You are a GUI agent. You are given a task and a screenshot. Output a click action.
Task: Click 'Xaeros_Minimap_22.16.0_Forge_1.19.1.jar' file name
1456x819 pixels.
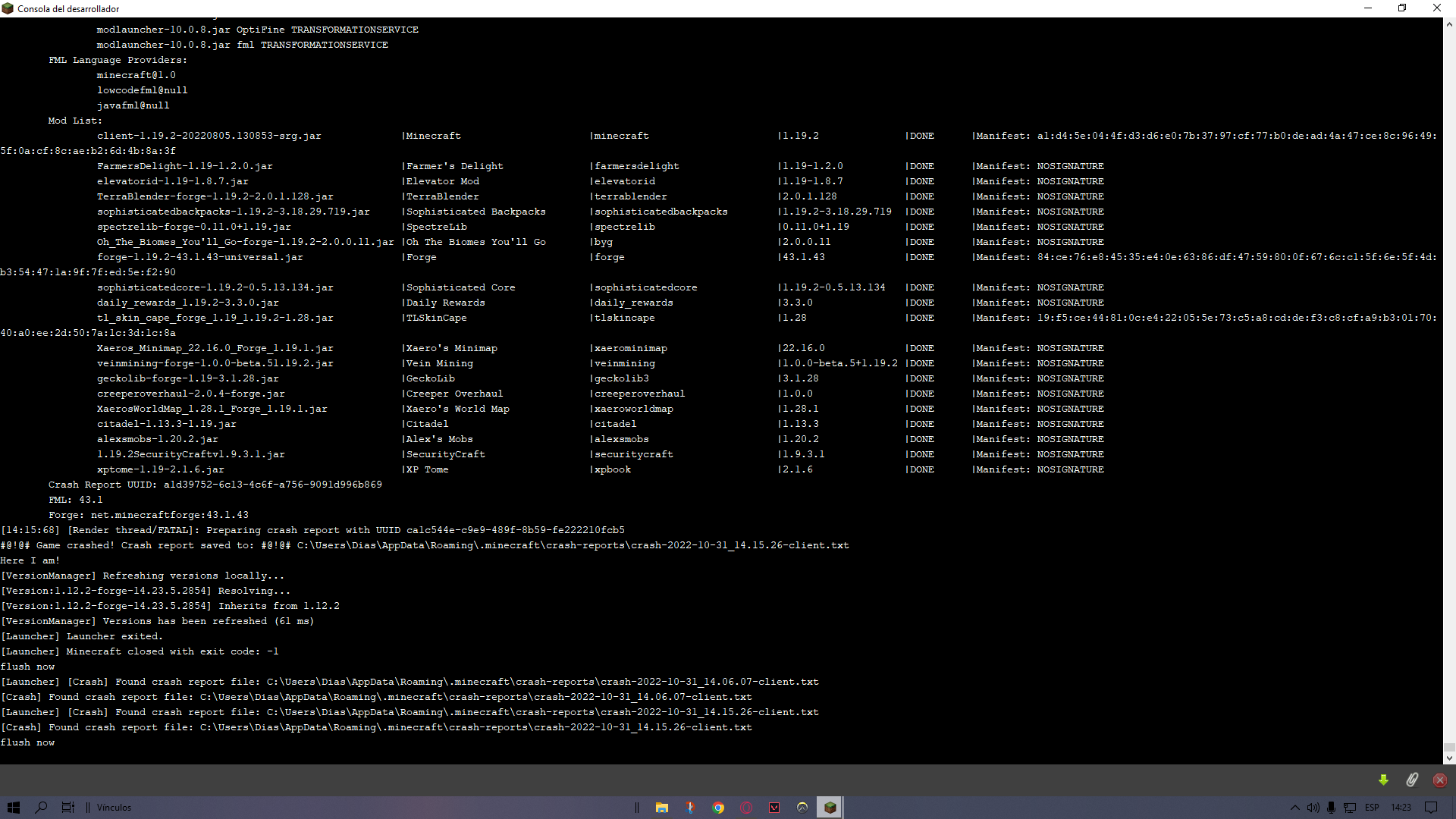(x=215, y=348)
